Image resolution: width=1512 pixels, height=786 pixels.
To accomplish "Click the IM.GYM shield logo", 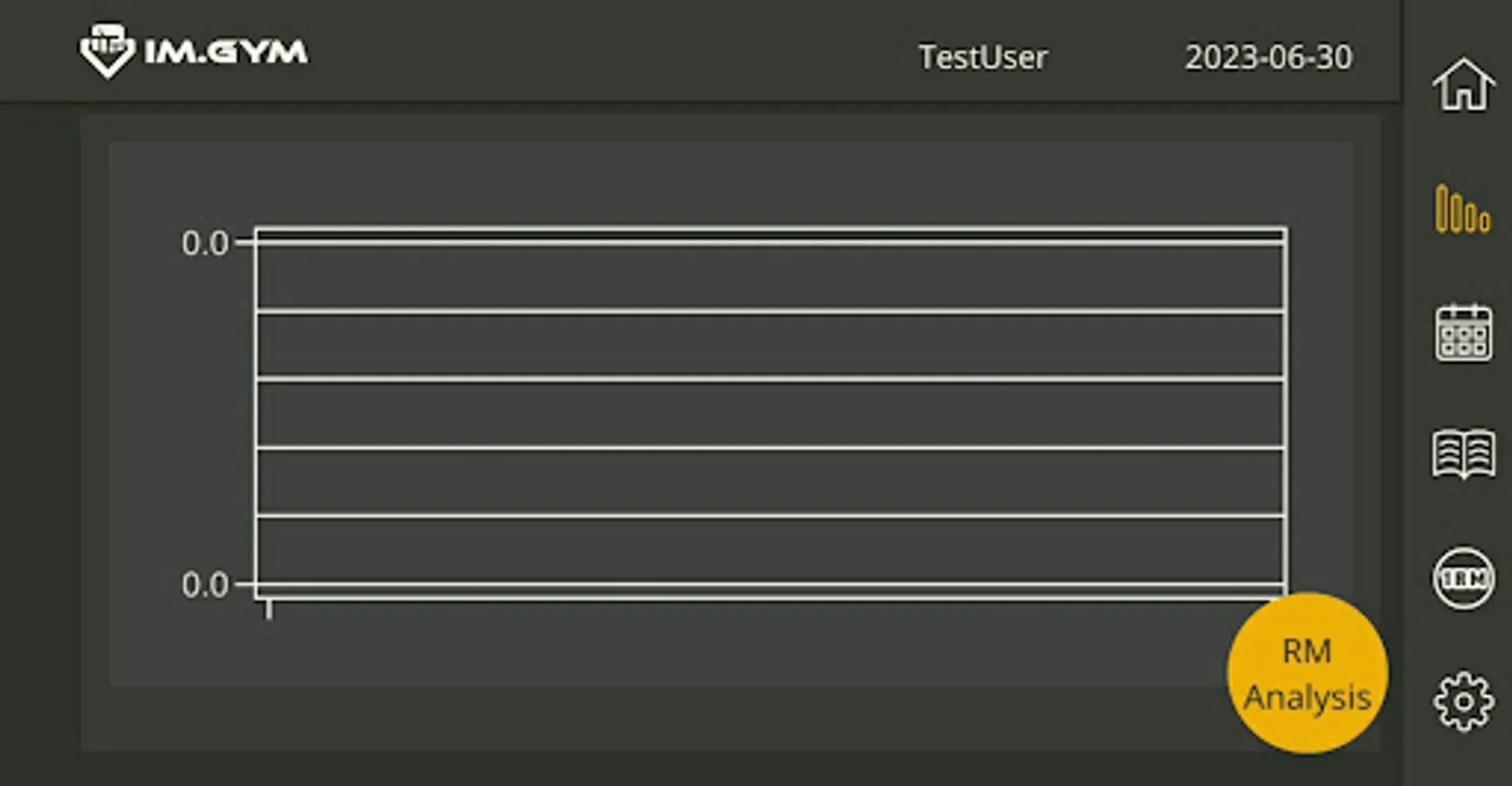I will click(107, 51).
